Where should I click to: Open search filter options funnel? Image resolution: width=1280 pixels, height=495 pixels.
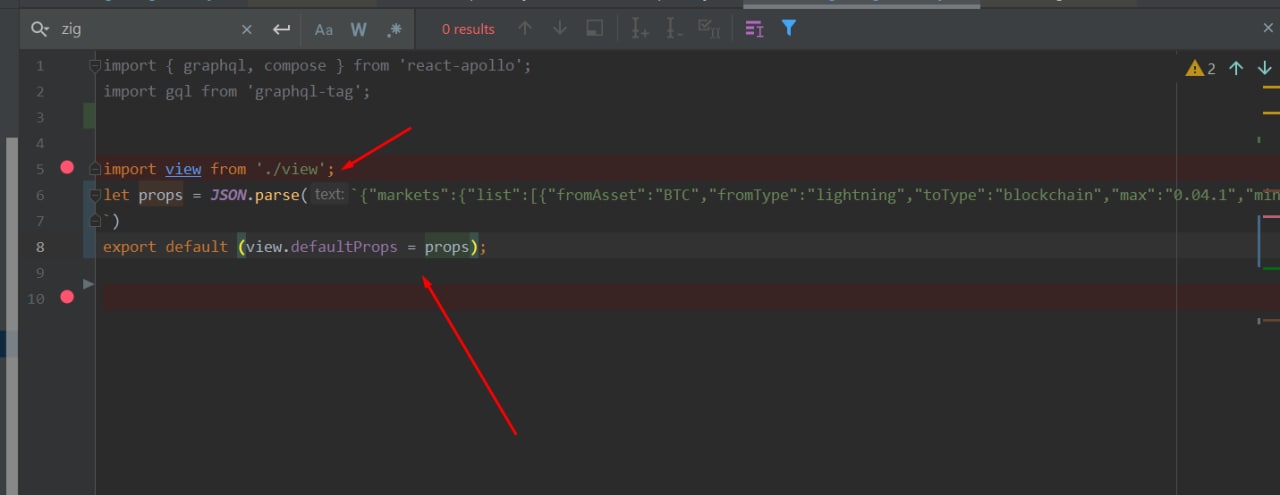coord(789,28)
